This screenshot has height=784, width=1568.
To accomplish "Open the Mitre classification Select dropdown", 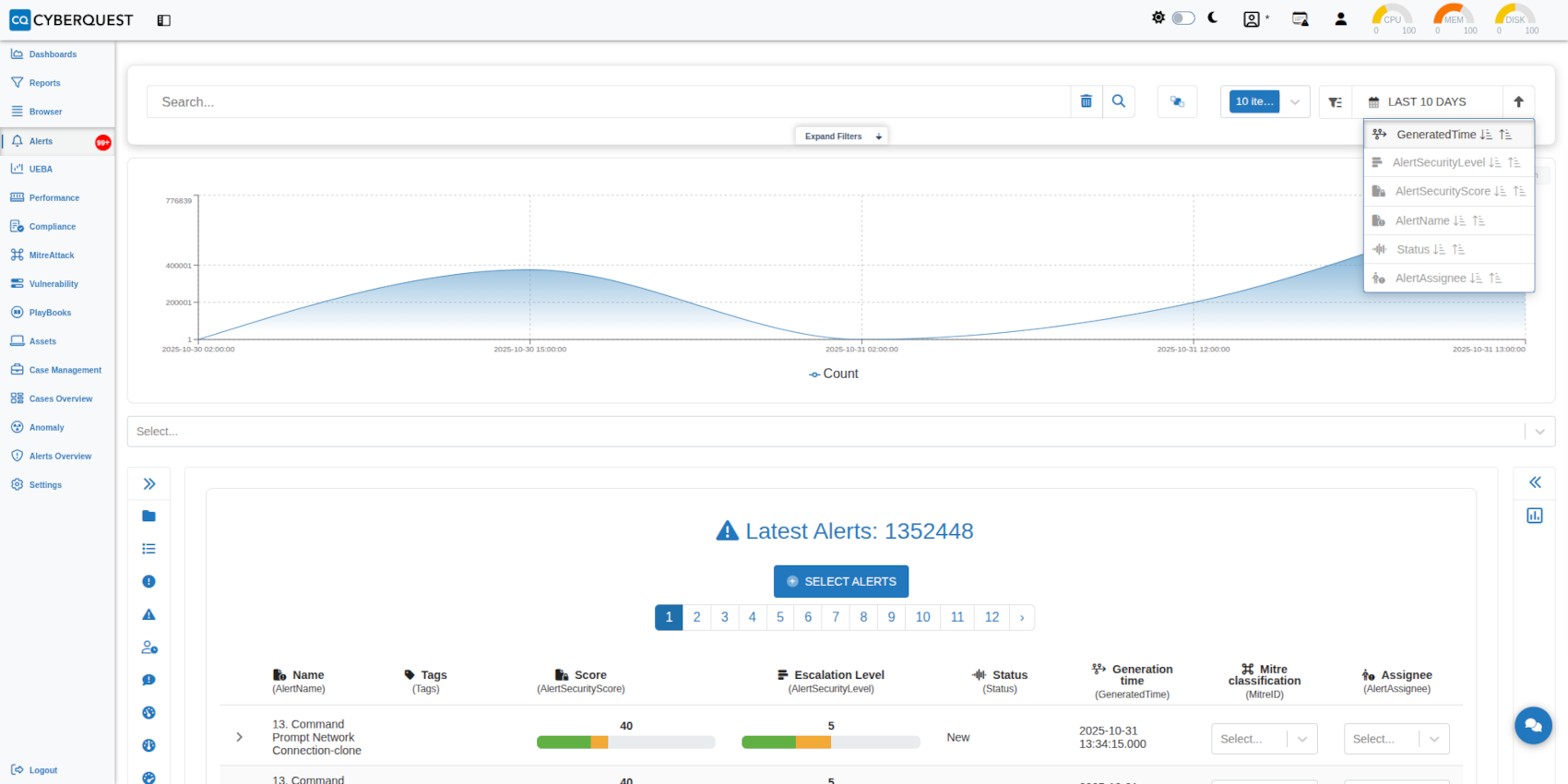I will click(1264, 739).
